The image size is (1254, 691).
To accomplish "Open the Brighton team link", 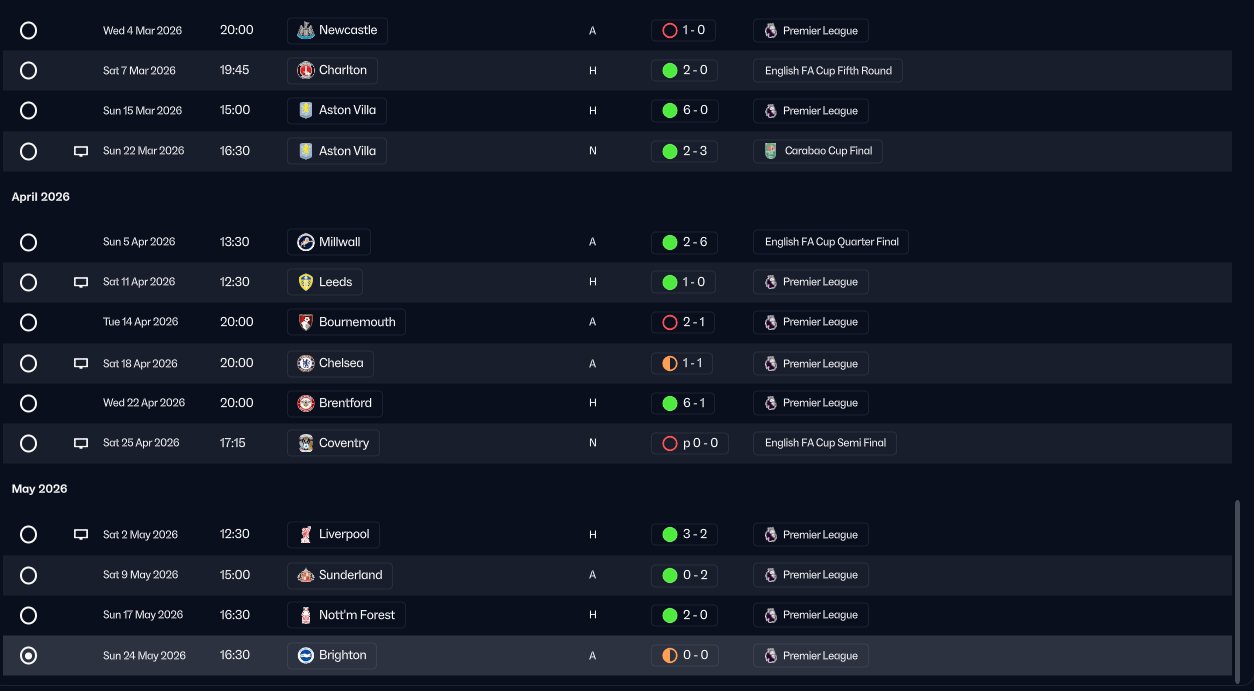I will point(342,655).
